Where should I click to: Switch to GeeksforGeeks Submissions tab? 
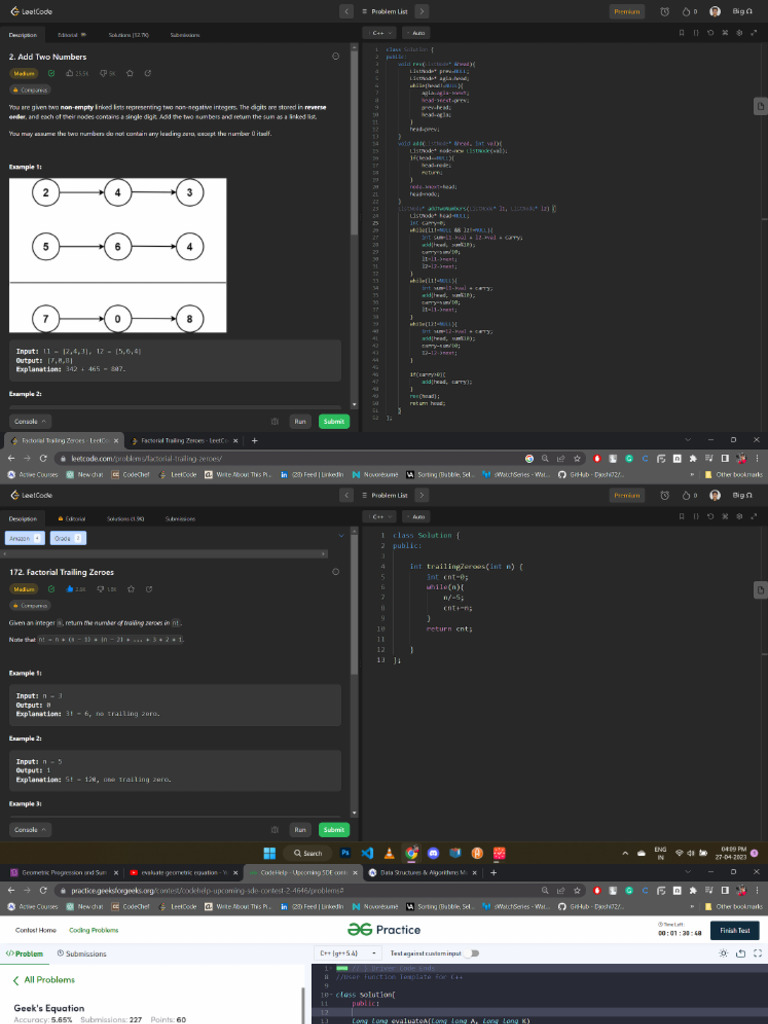(82, 953)
